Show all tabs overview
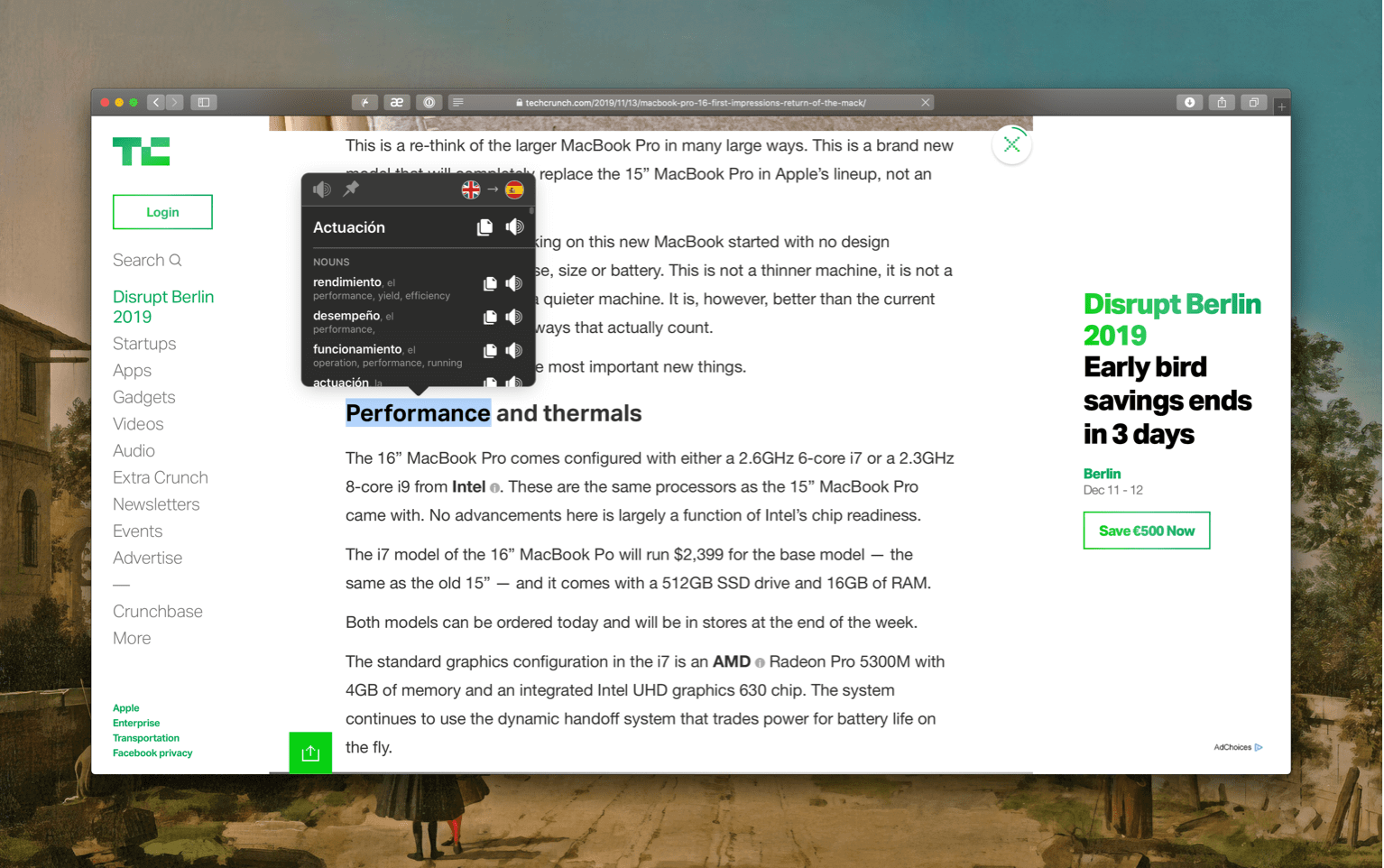Image resolution: width=1384 pixels, height=868 pixels. point(1254,102)
